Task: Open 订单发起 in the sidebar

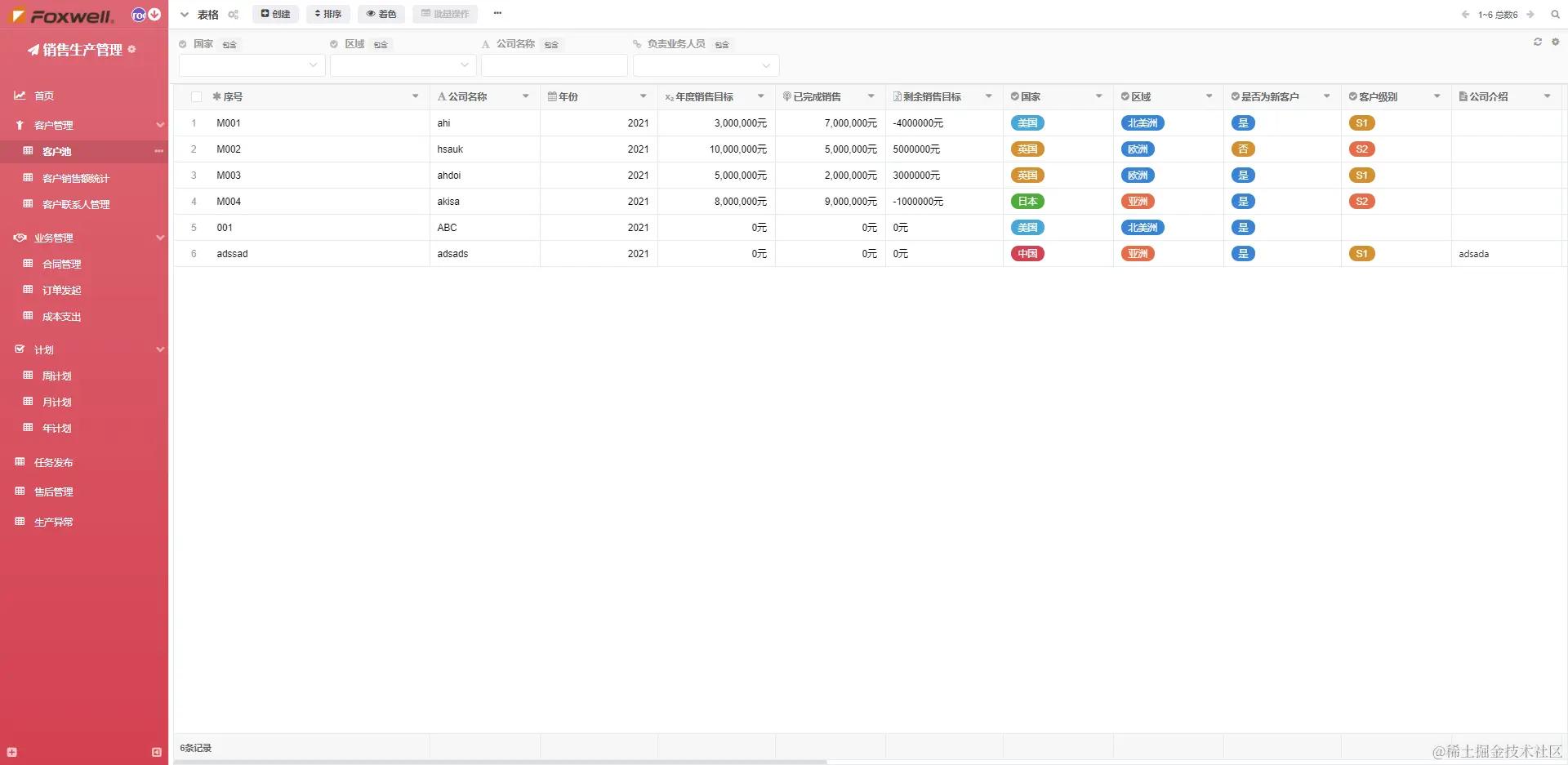Action: tap(62, 290)
